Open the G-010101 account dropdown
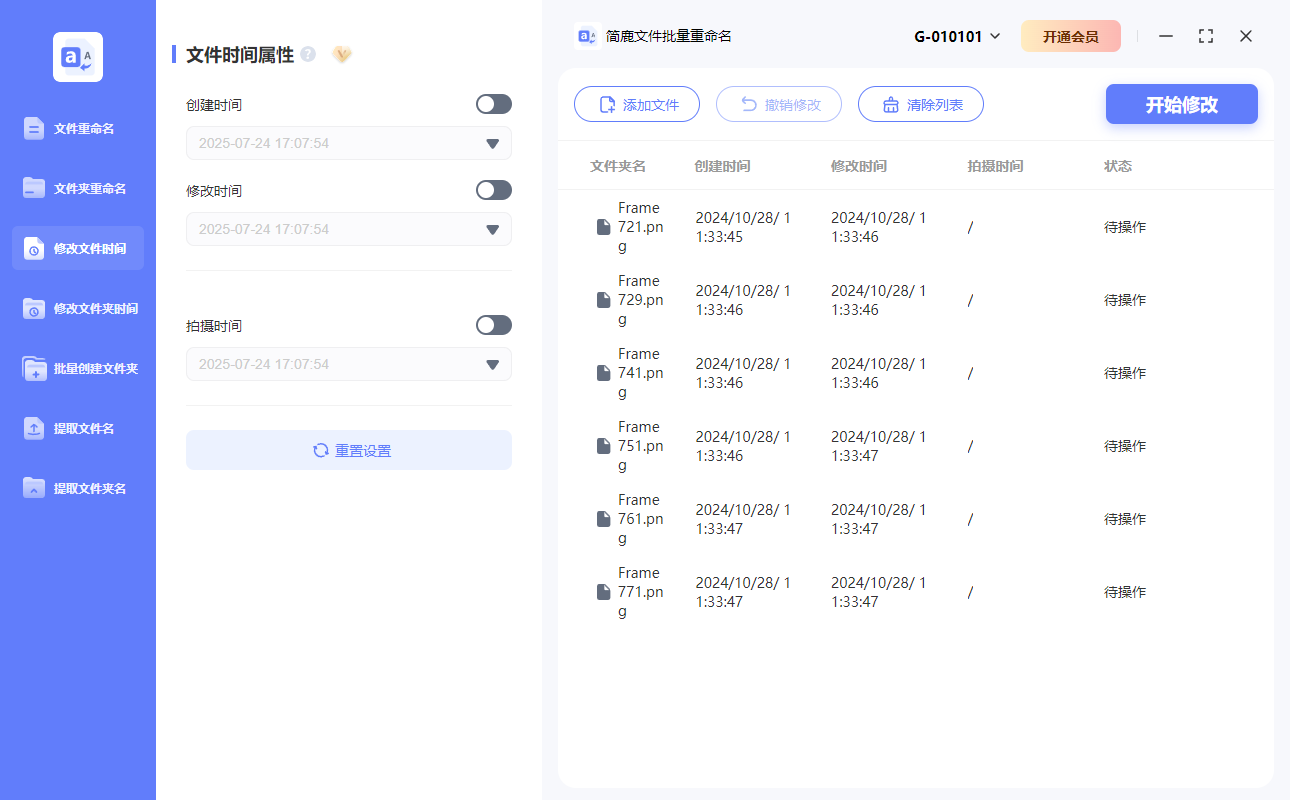This screenshot has width=1290, height=800. pyautogui.click(x=957, y=37)
